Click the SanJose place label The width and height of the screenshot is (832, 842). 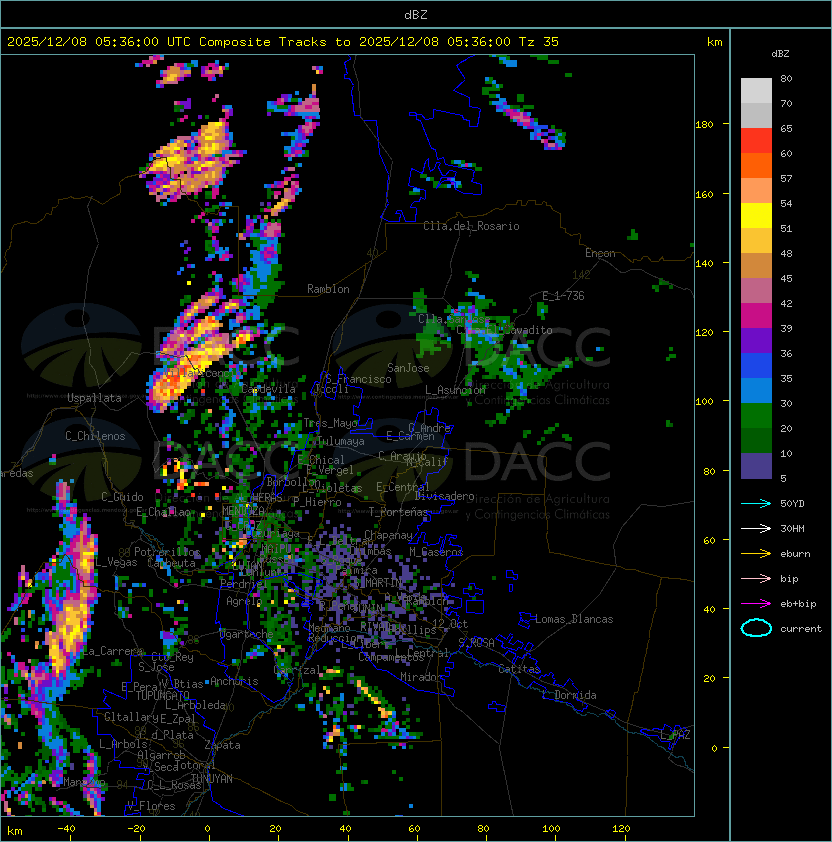[408, 368]
